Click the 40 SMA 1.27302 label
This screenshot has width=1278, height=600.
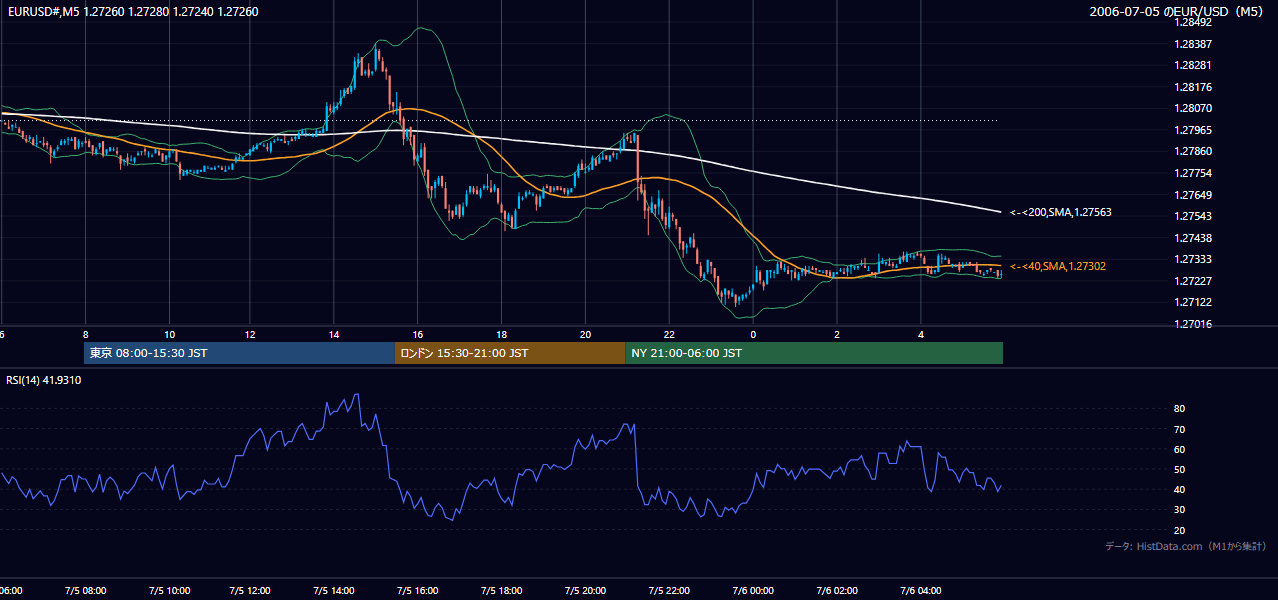1057,266
